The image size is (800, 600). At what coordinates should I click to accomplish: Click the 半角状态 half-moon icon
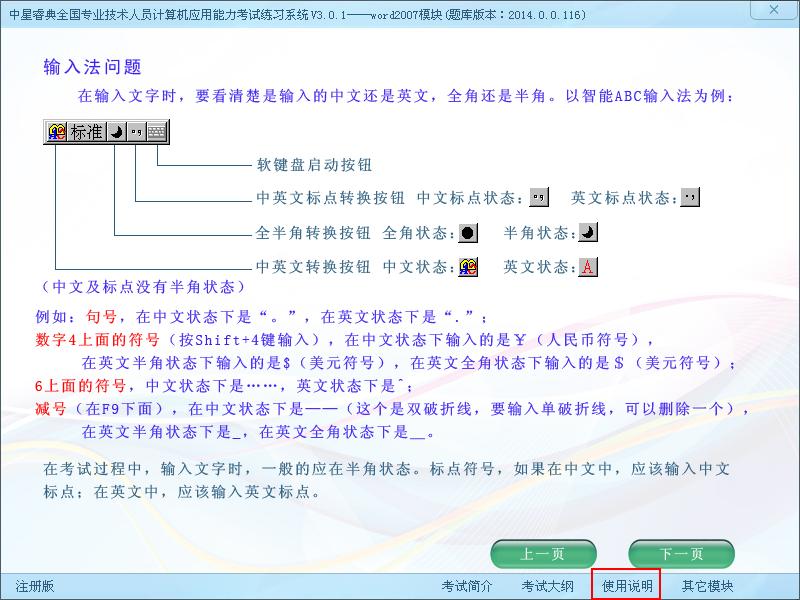pos(588,233)
